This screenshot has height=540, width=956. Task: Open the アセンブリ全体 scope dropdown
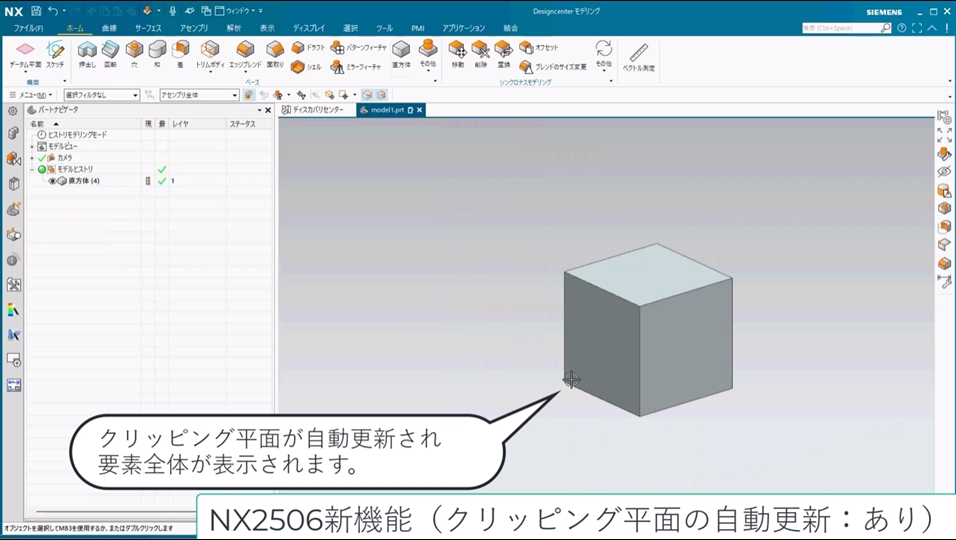tap(198, 95)
